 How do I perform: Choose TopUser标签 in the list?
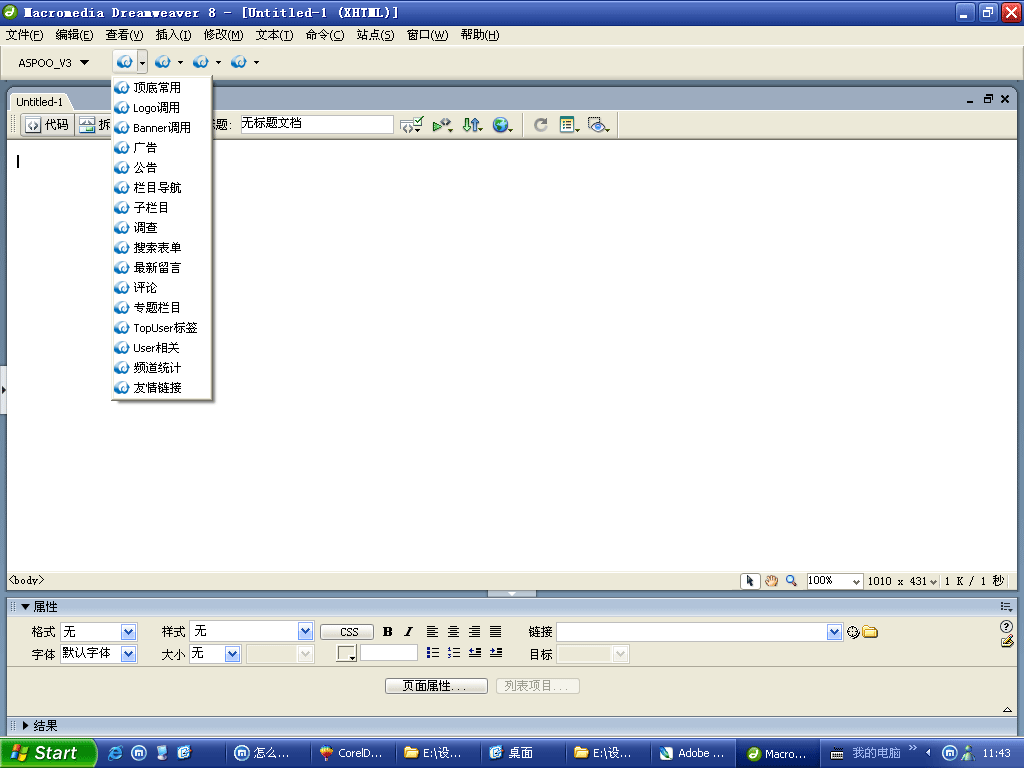[162, 328]
